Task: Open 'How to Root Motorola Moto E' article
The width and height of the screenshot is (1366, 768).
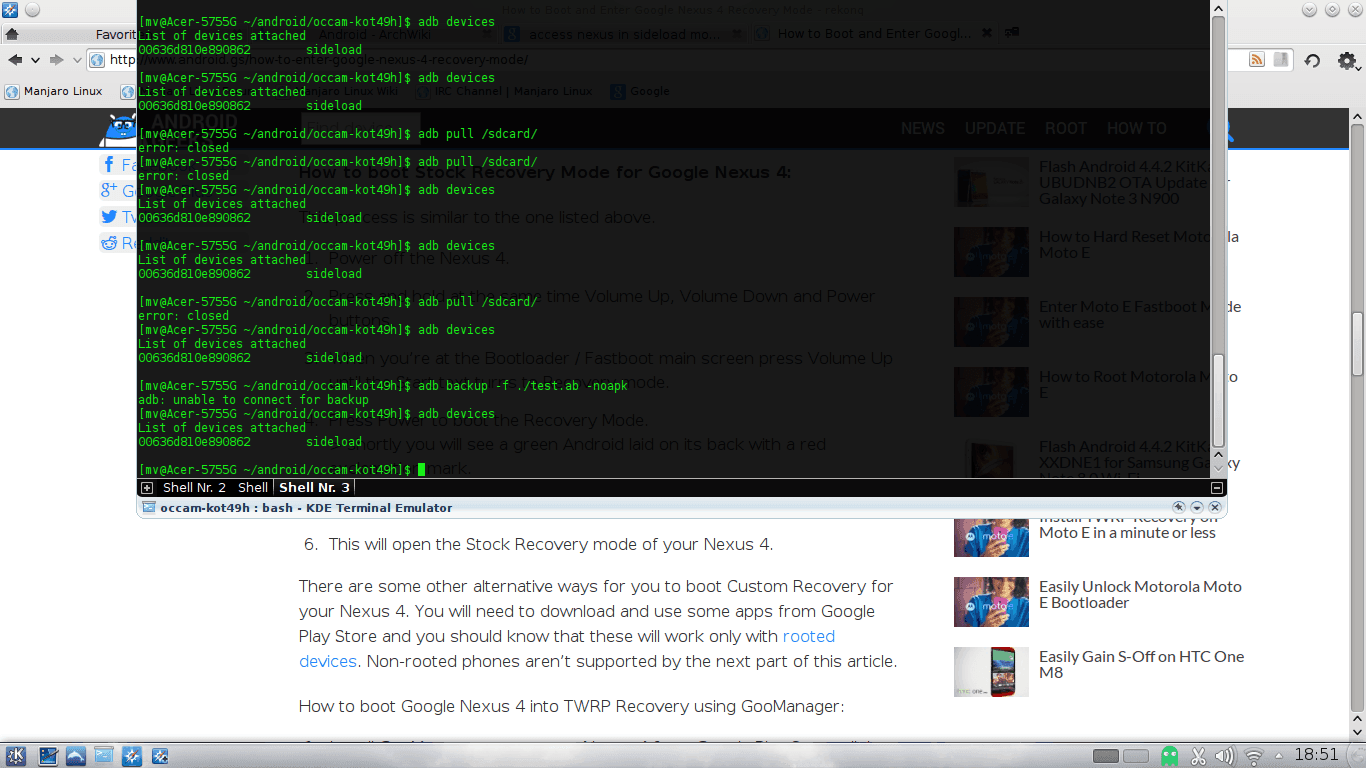Action: [1139, 384]
